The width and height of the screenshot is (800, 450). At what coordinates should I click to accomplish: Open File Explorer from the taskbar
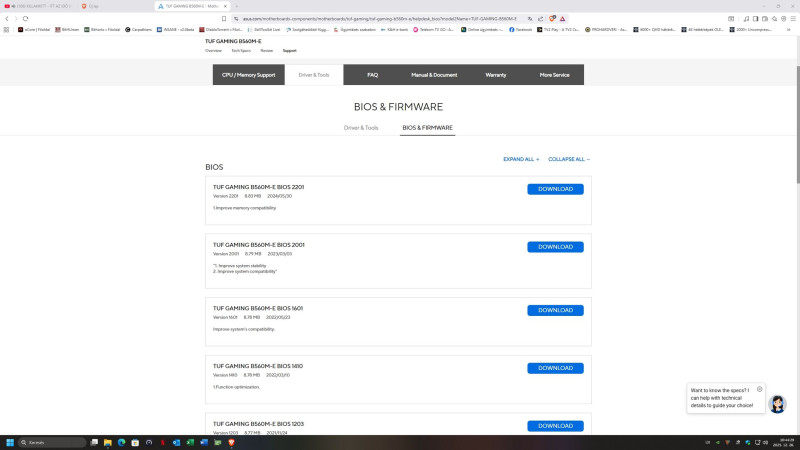tap(108, 442)
